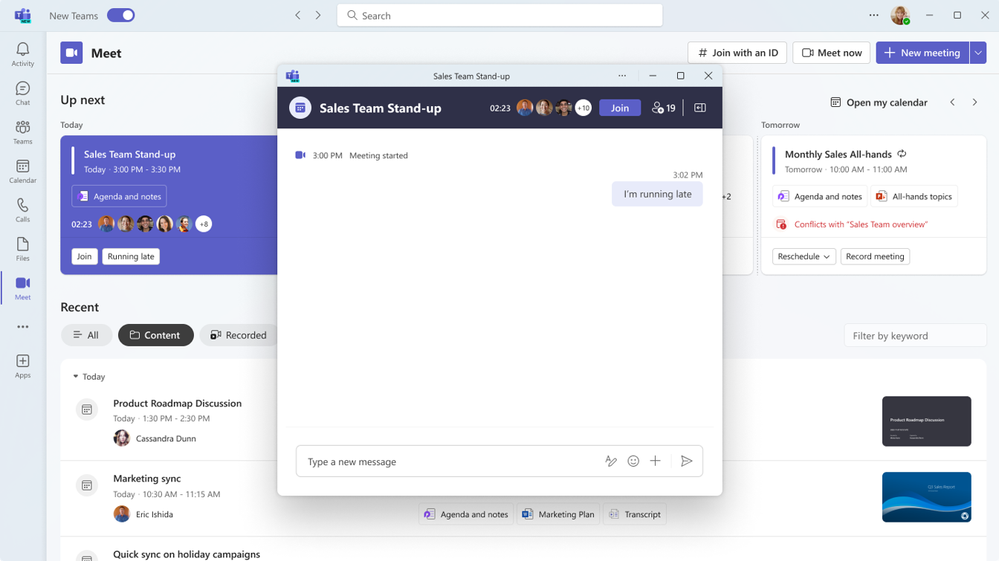
Task: Show next calendar day in Up next
Action: click(974, 102)
